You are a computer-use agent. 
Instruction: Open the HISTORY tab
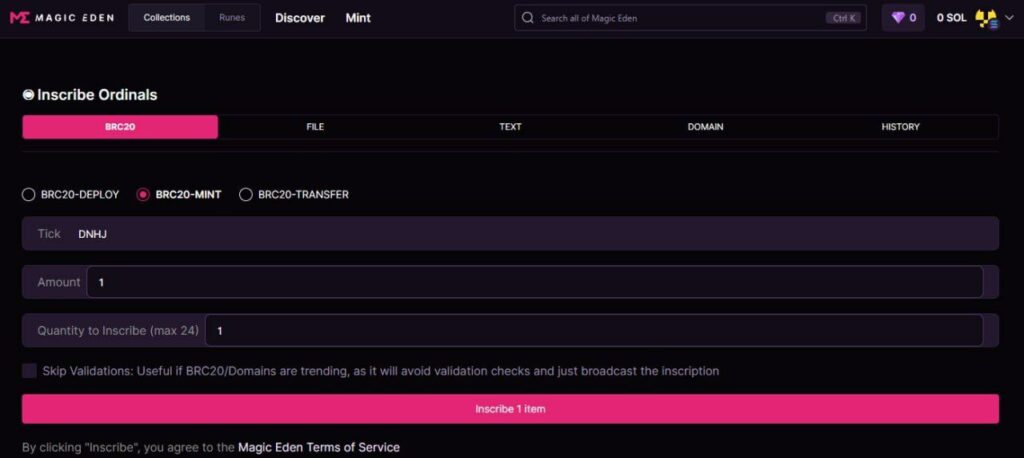[900, 127]
